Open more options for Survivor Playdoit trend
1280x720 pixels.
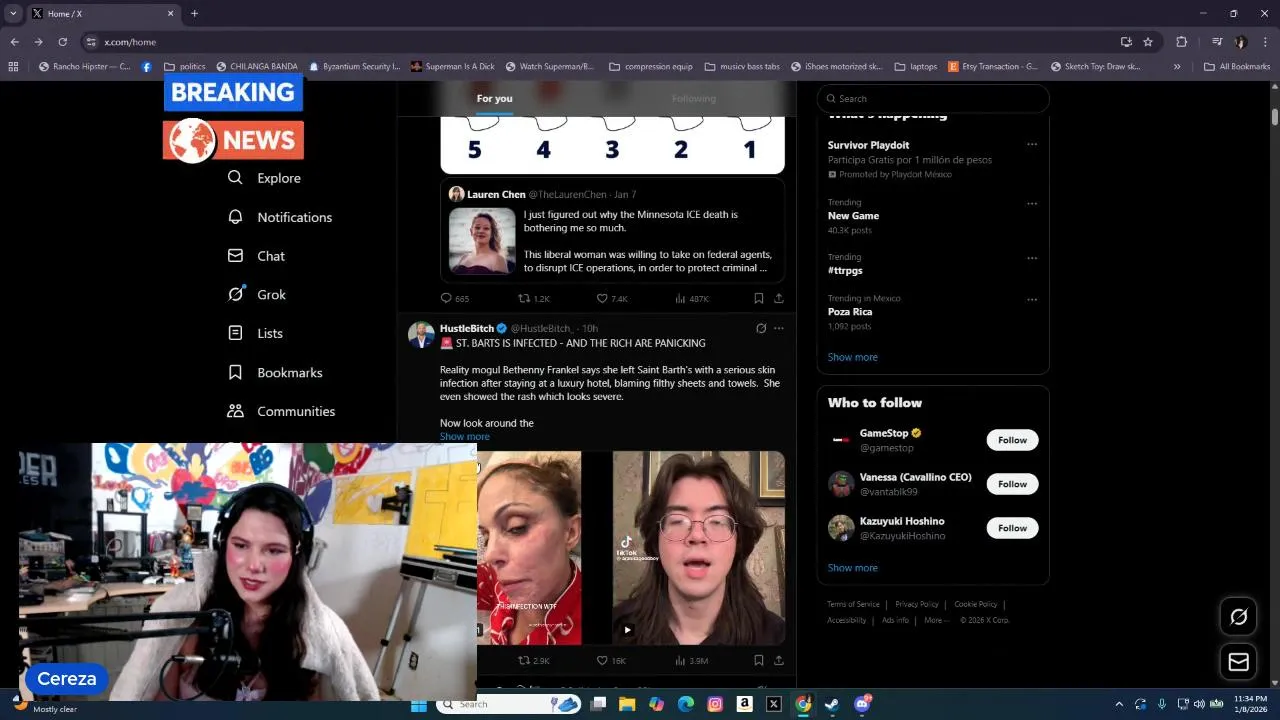1032,144
